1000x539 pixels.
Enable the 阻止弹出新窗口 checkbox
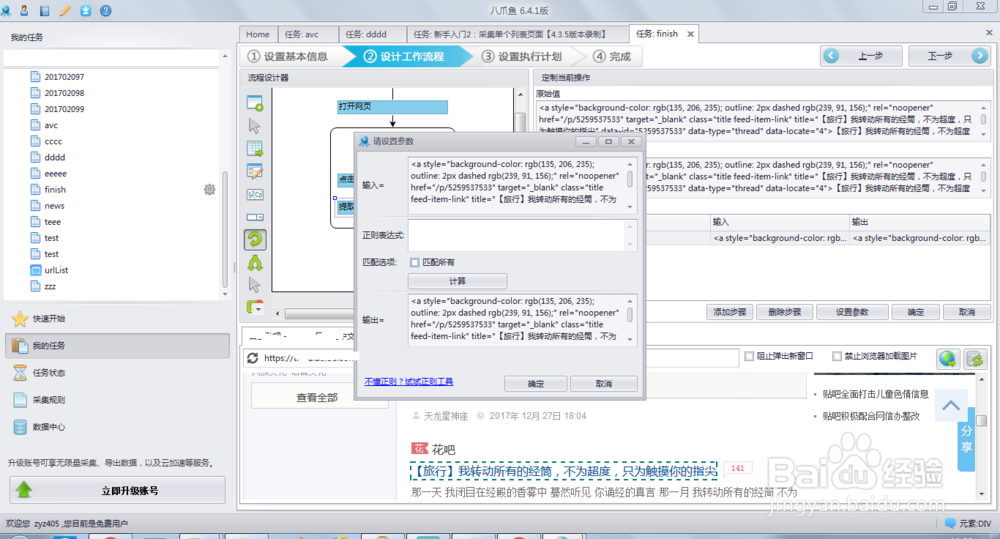tap(749, 356)
